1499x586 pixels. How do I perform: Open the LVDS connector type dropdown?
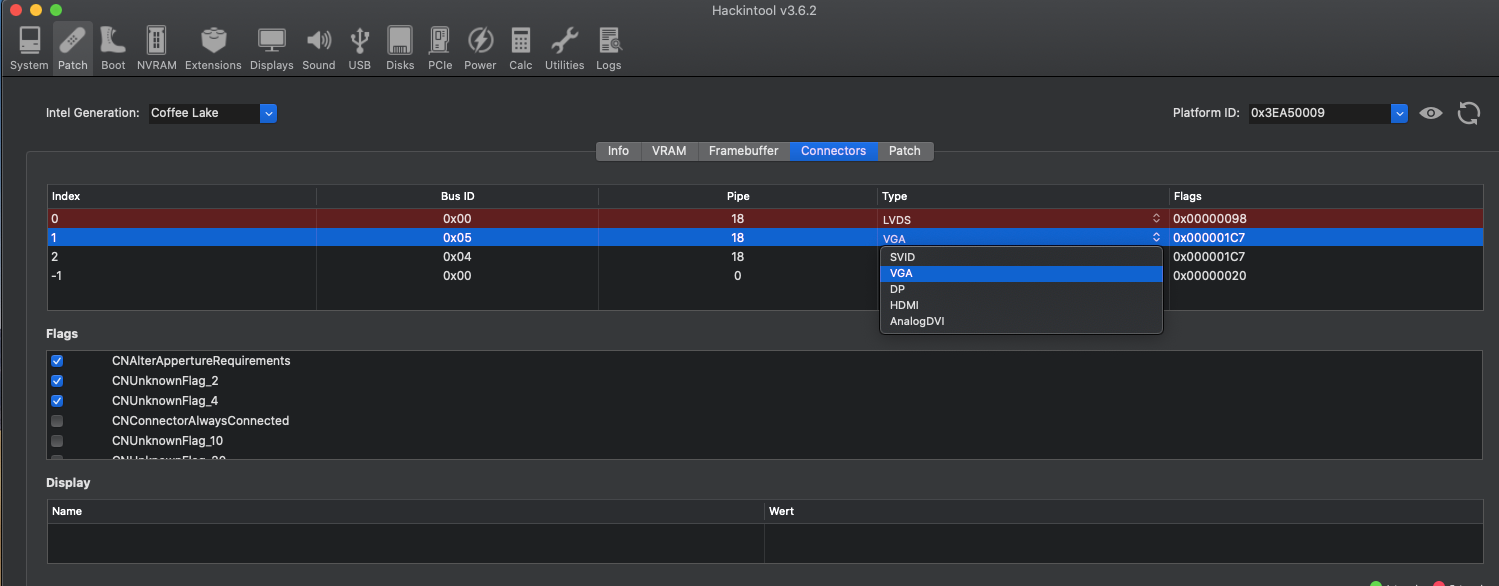(x=1156, y=218)
